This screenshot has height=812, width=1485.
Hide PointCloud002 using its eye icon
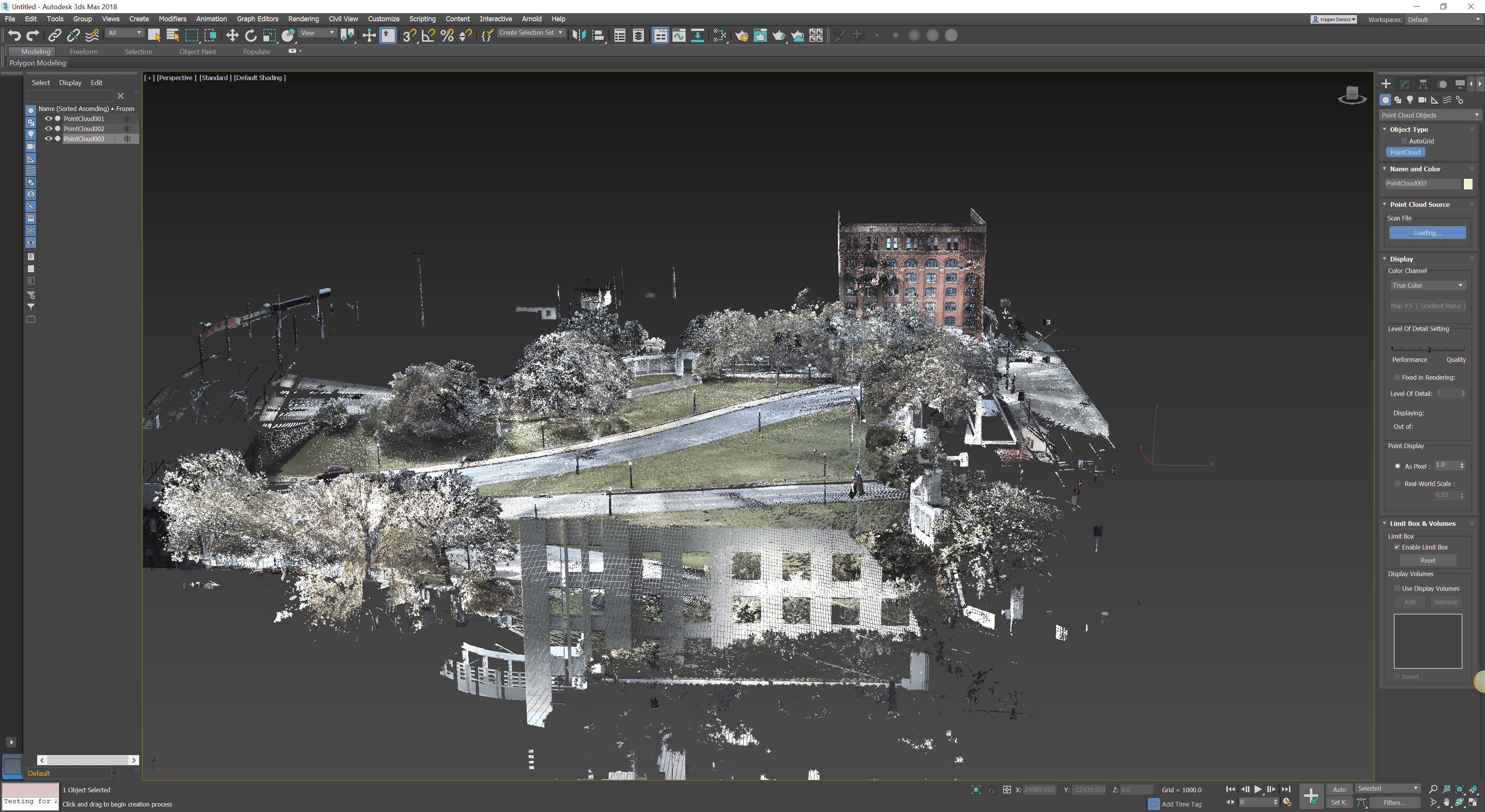click(x=48, y=128)
